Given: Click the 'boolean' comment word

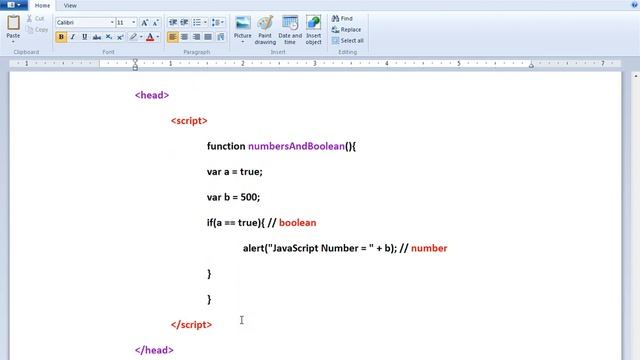Looking at the screenshot, I should [298, 223].
